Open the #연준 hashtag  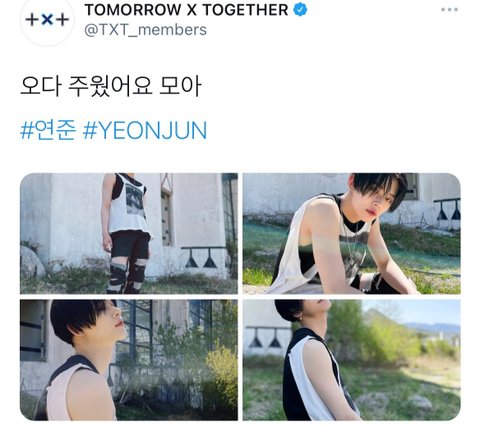click(48, 130)
